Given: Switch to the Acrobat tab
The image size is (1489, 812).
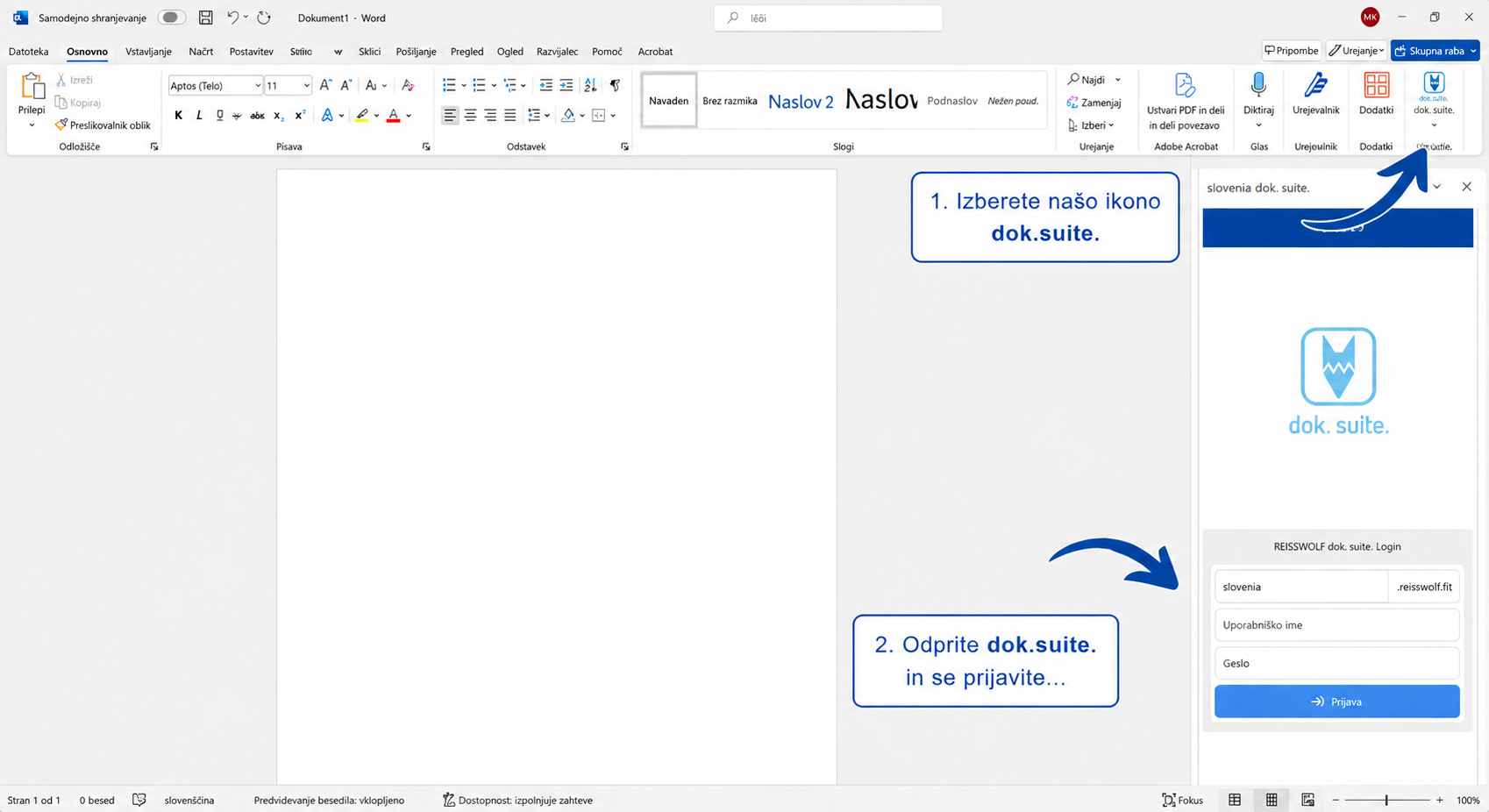Looking at the screenshot, I should pyautogui.click(x=655, y=52).
